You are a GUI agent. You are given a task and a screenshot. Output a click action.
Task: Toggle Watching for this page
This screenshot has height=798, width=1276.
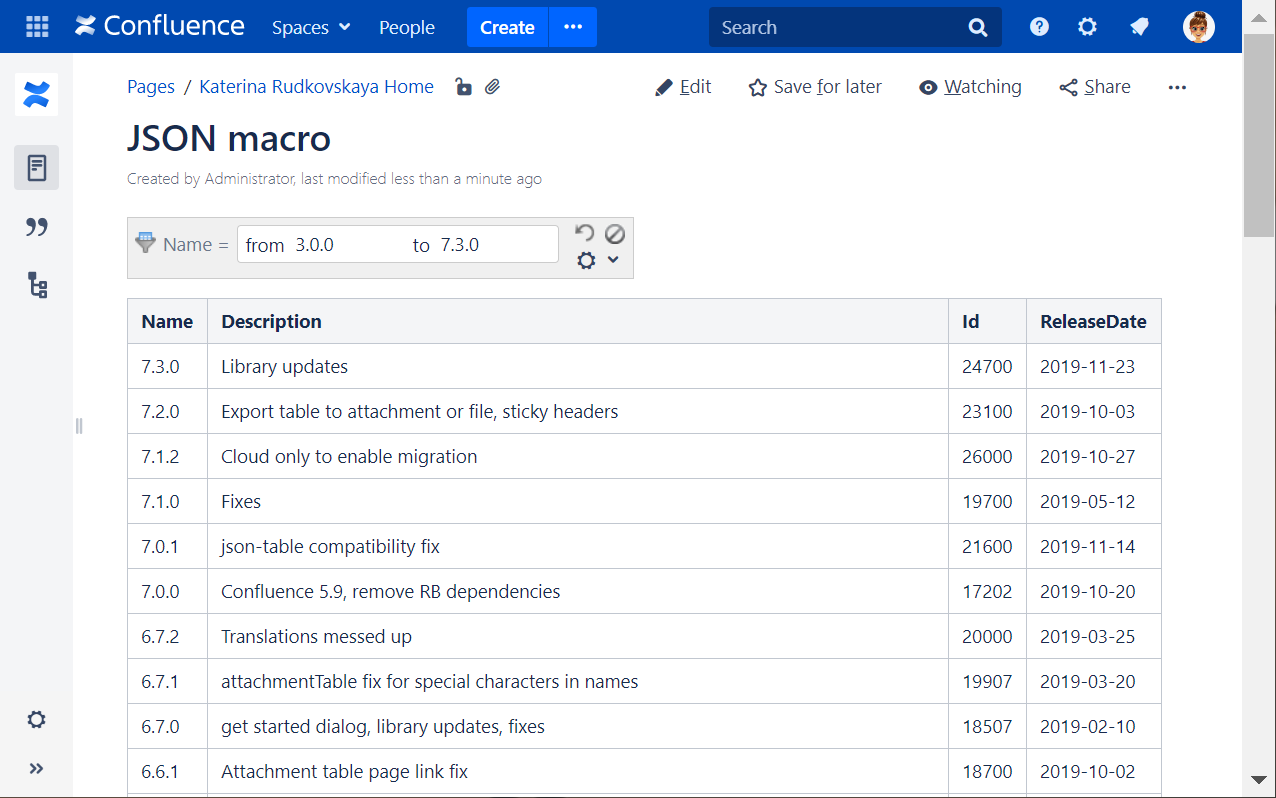(970, 87)
